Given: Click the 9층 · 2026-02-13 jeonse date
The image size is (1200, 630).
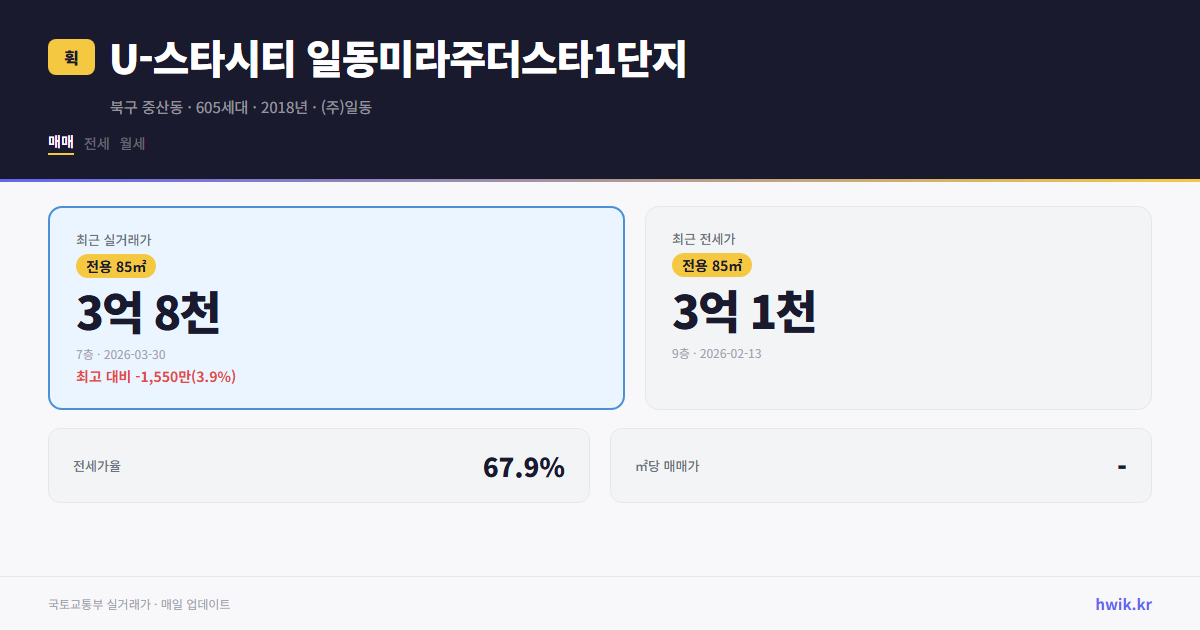Looking at the screenshot, I should pyautogui.click(x=716, y=353).
